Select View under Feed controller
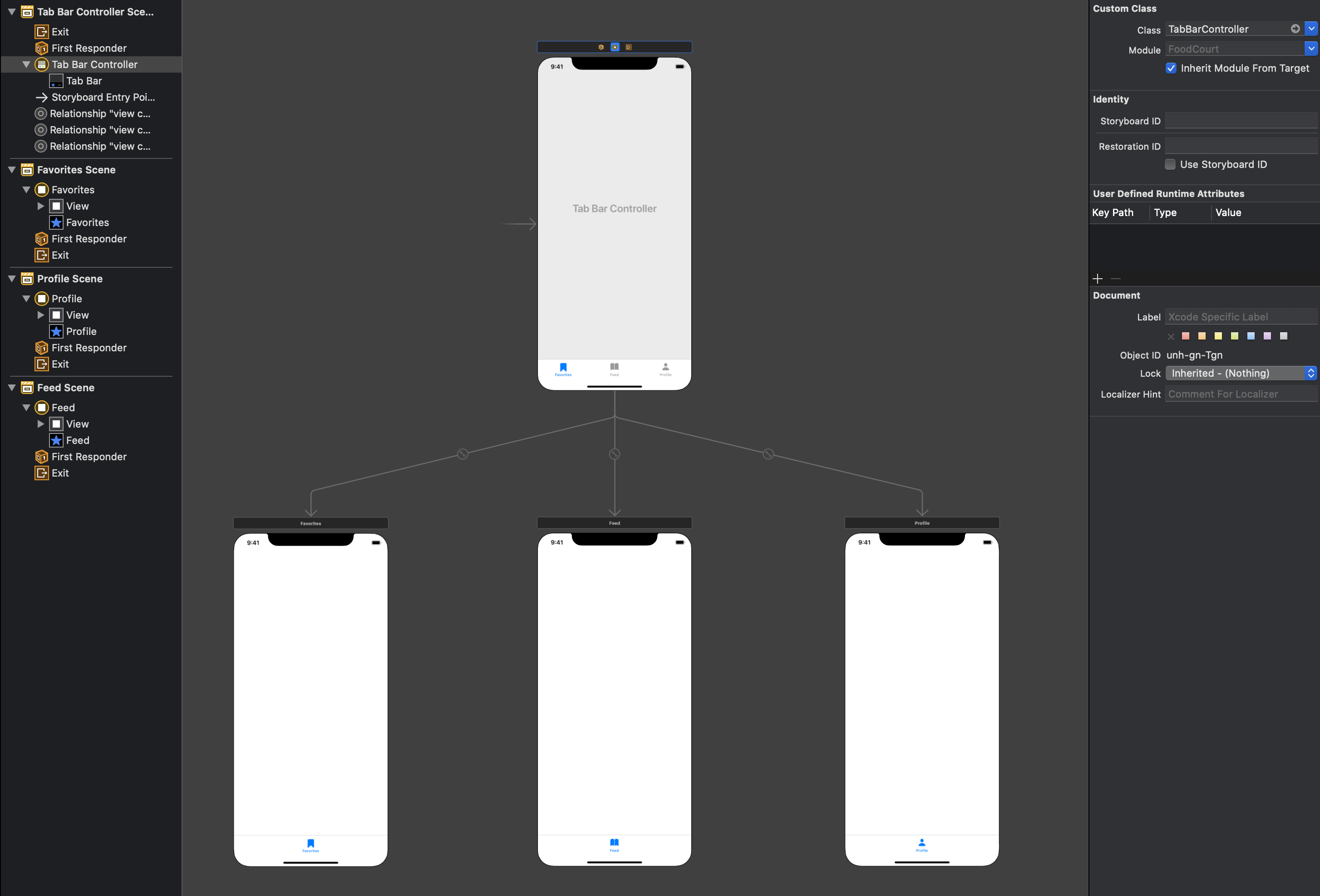 (69, 424)
